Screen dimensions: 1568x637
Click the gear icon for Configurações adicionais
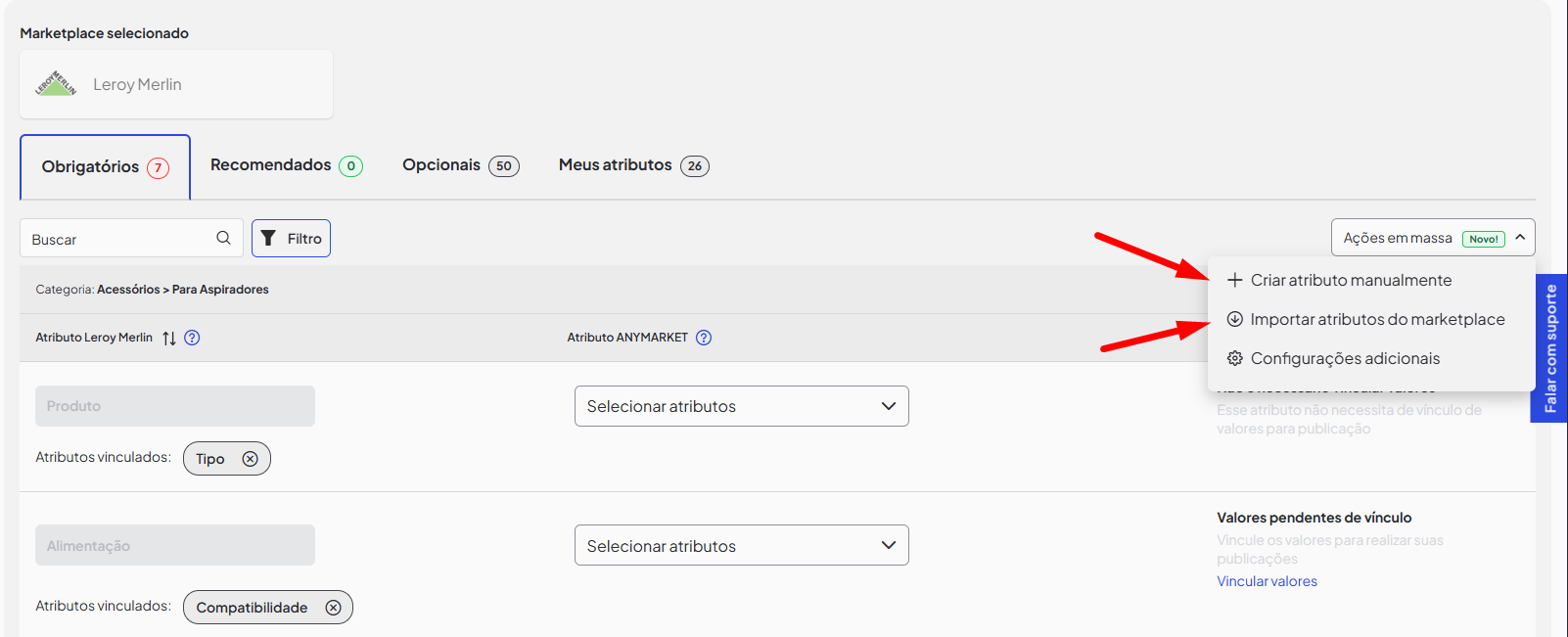[1235, 358]
